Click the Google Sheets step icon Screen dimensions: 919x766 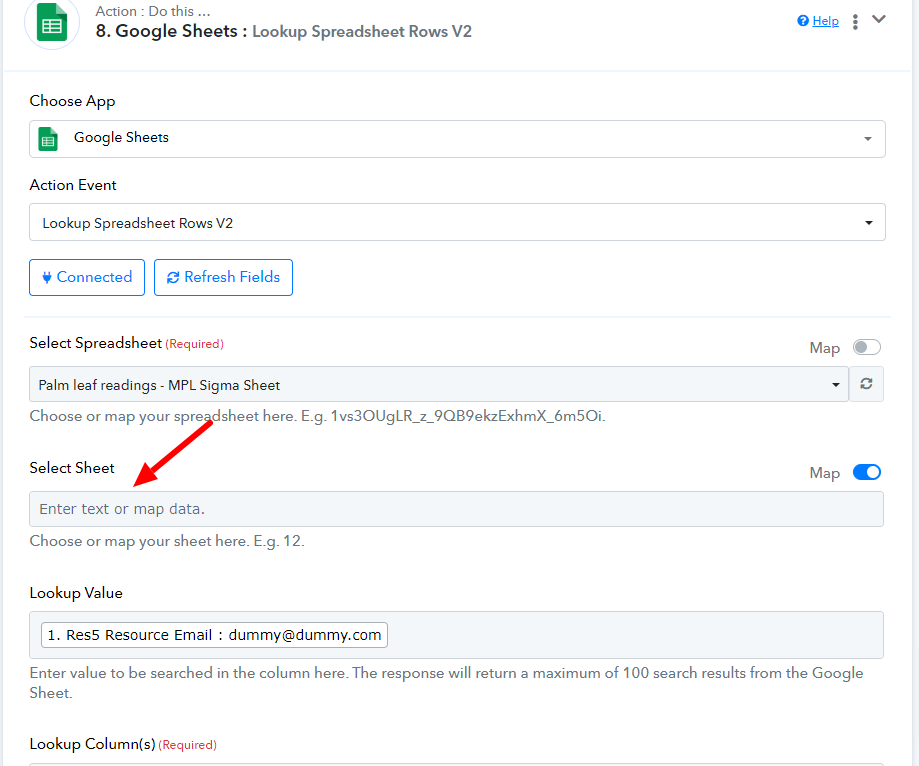point(52,22)
